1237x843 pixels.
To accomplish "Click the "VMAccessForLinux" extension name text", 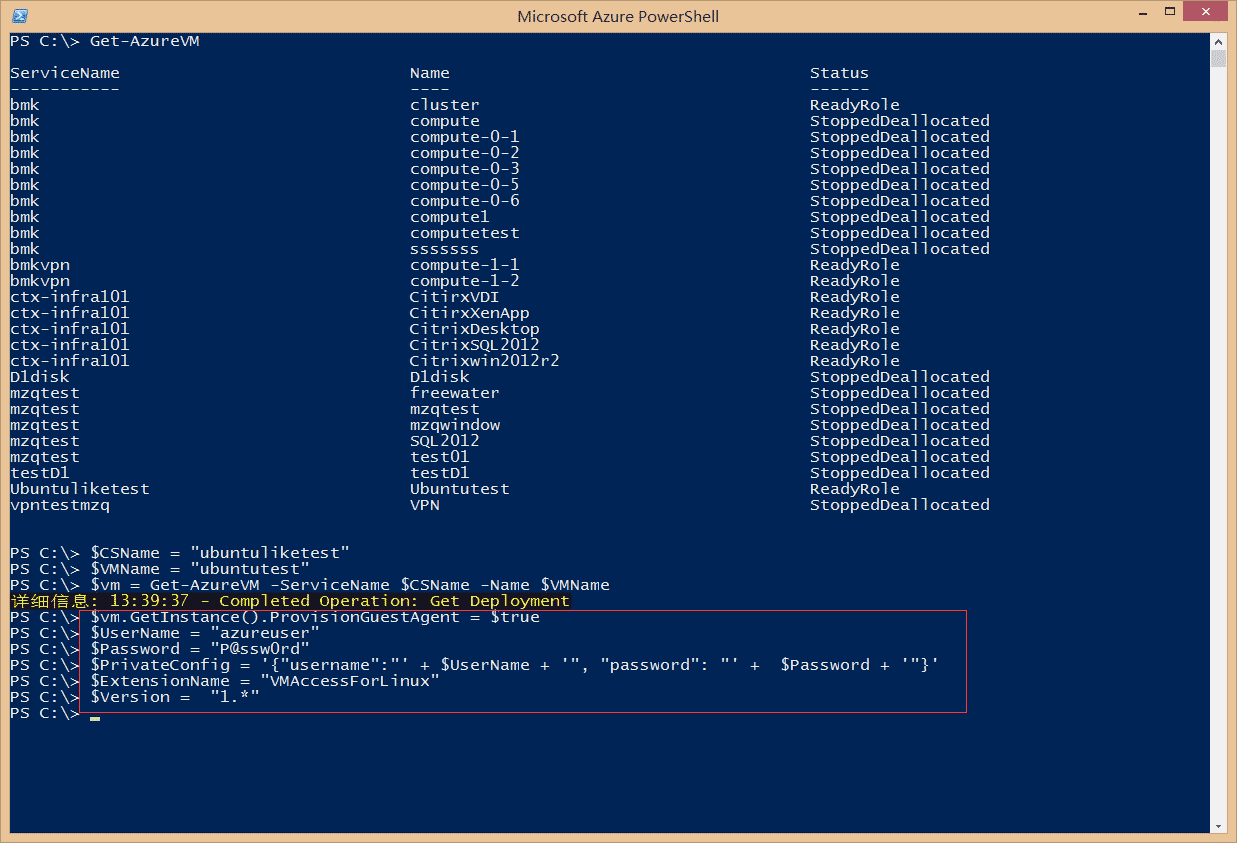I will [350, 681].
